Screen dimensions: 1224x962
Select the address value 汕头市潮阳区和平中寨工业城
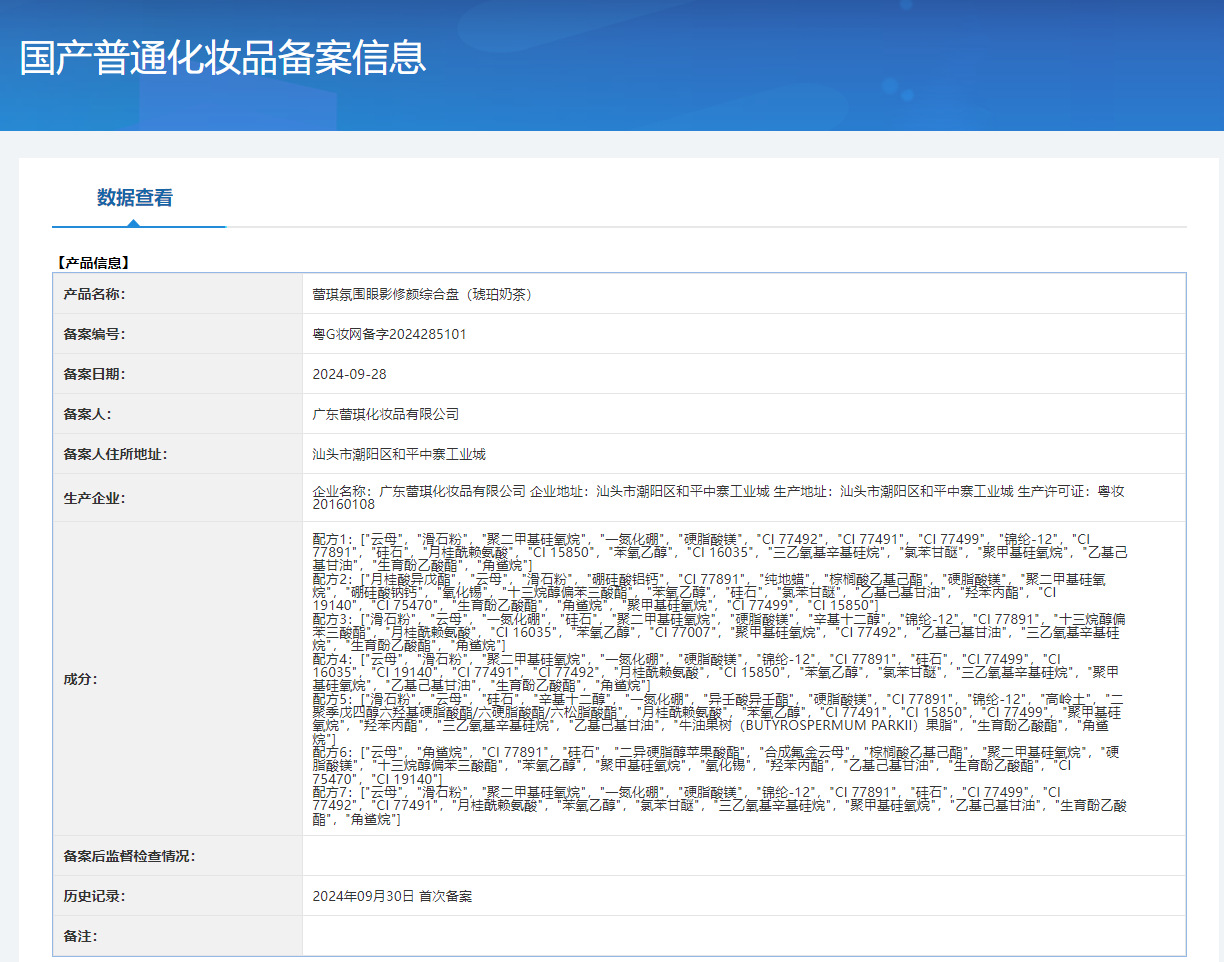point(399,454)
